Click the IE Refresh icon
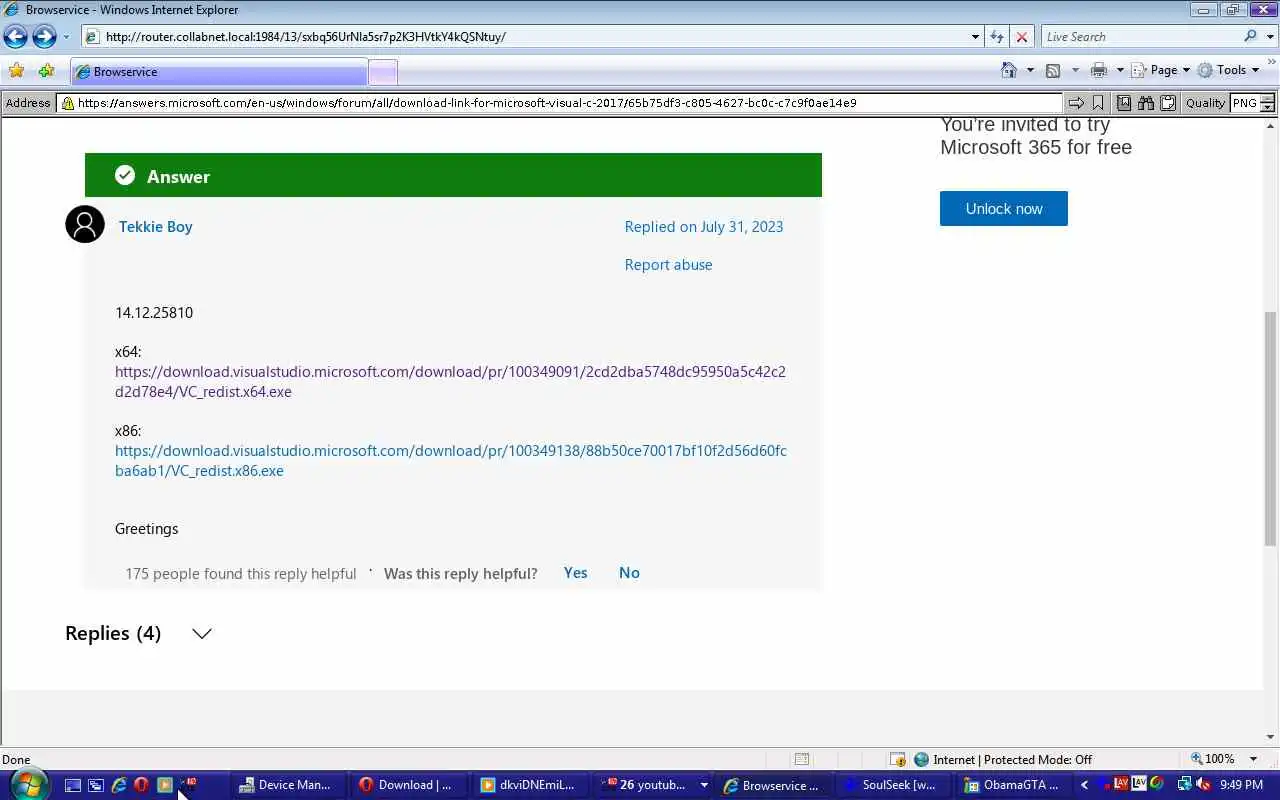The height and width of the screenshot is (800, 1280). (x=997, y=37)
